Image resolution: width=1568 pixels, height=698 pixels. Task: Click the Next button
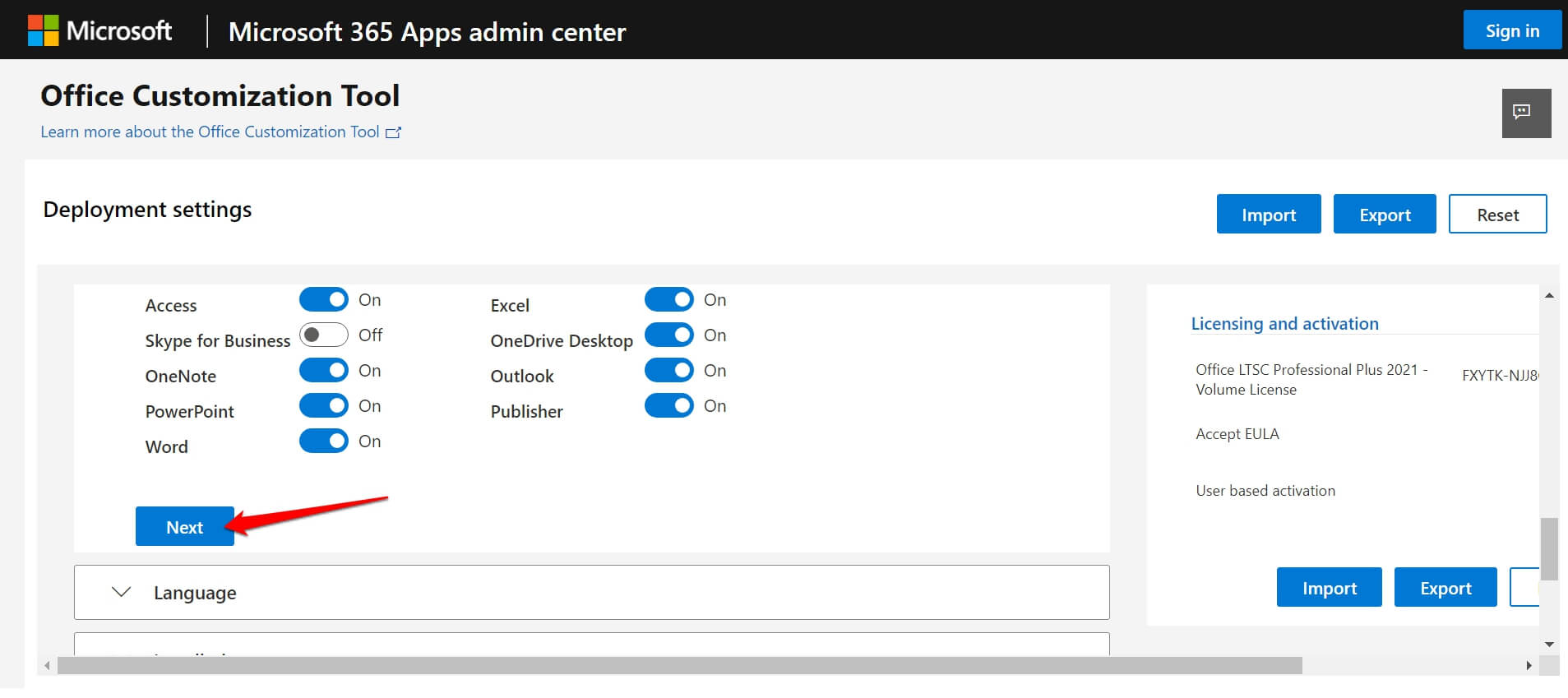[x=185, y=526]
